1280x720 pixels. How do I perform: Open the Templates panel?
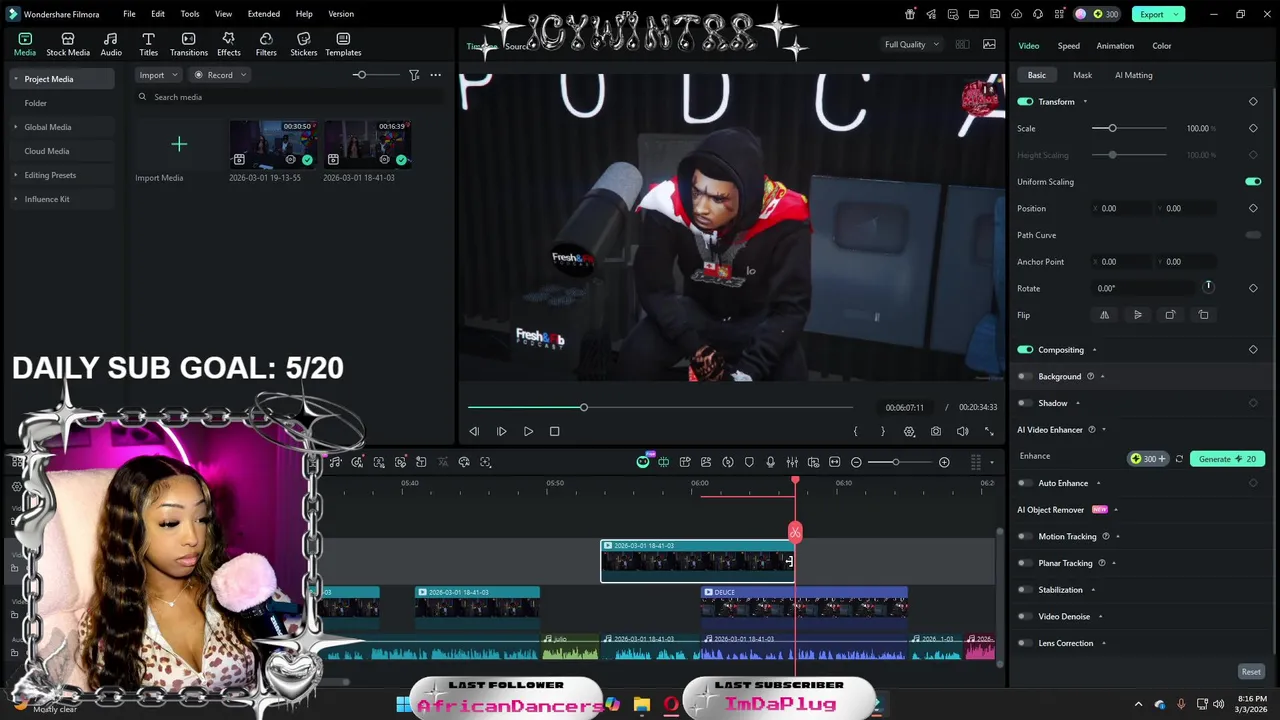click(x=343, y=44)
